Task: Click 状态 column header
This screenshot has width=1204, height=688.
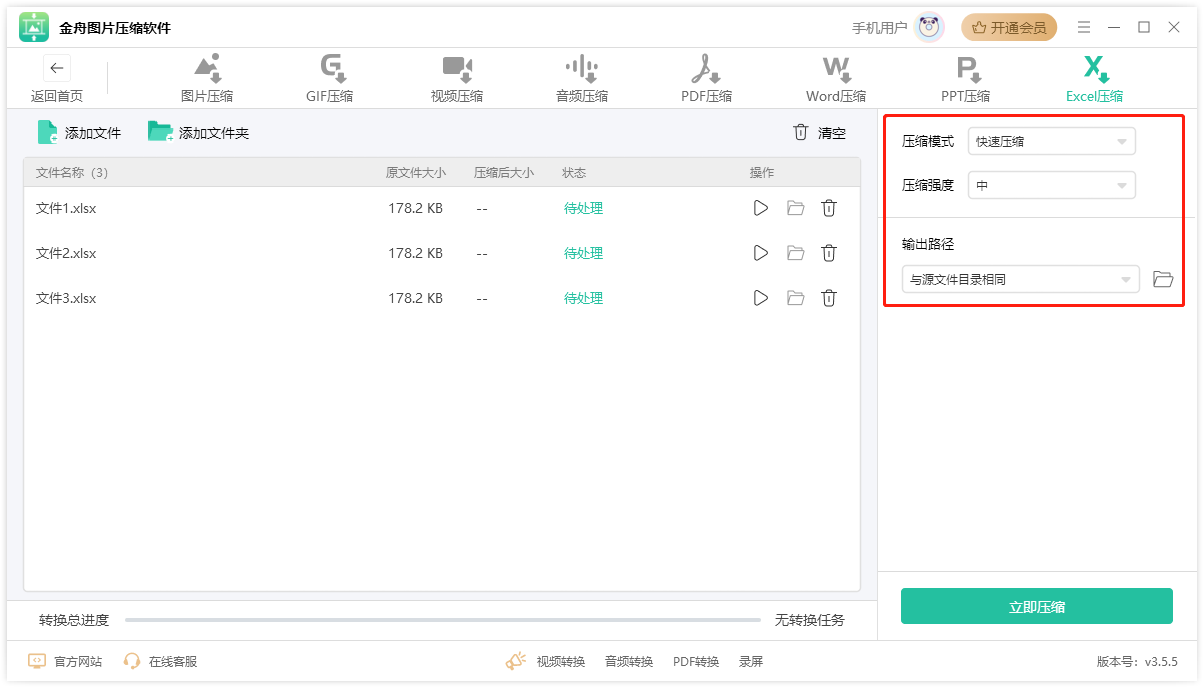Action: [x=574, y=173]
